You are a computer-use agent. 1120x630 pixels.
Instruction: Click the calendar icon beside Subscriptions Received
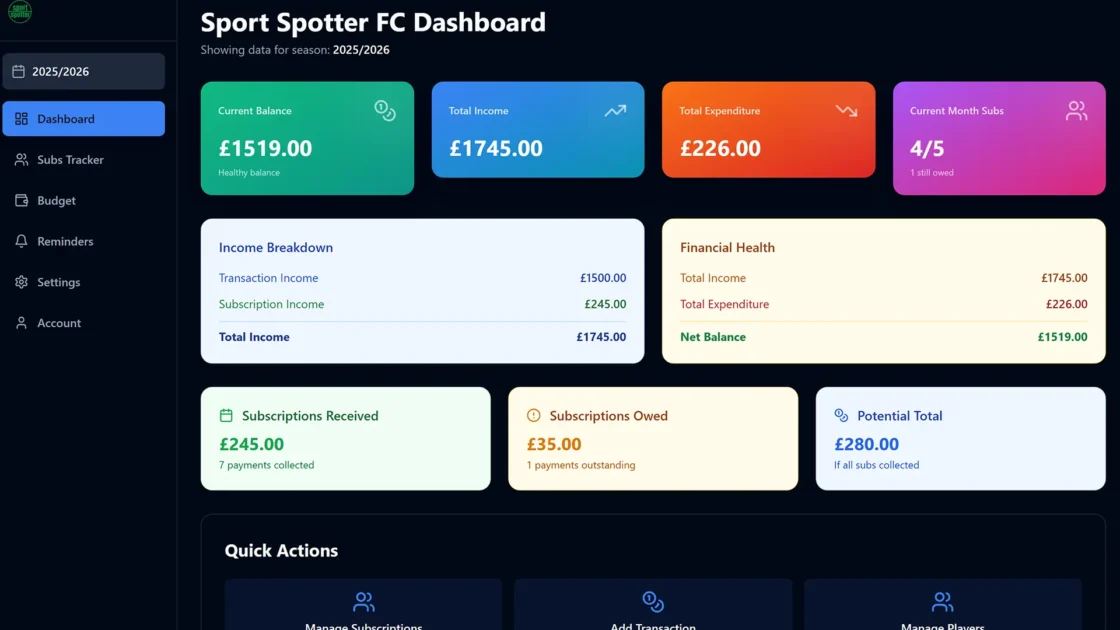(x=229, y=416)
